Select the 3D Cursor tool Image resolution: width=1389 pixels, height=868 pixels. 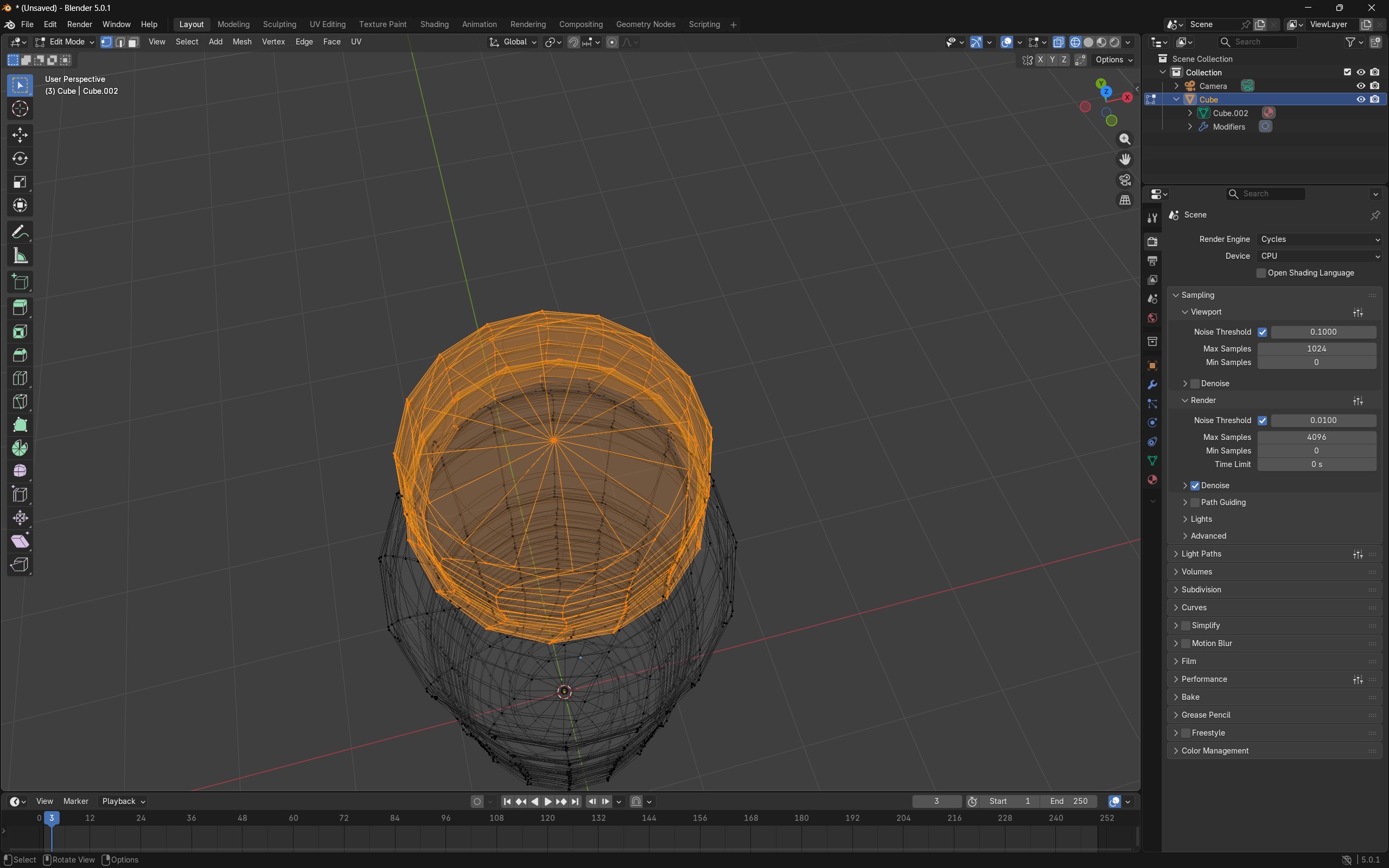point(20,108)
